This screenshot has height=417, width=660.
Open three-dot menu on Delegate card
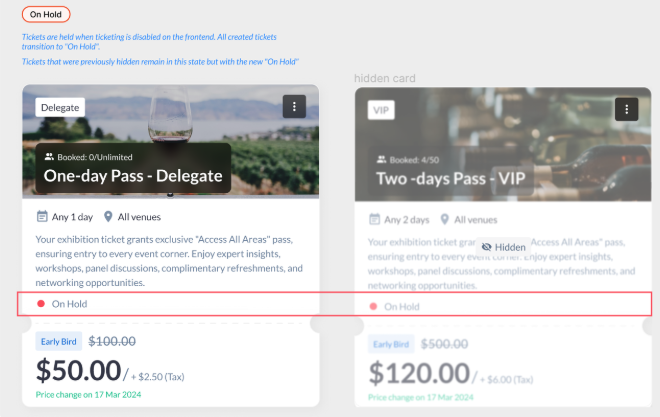pyautogui.click(x=293, y=107)
